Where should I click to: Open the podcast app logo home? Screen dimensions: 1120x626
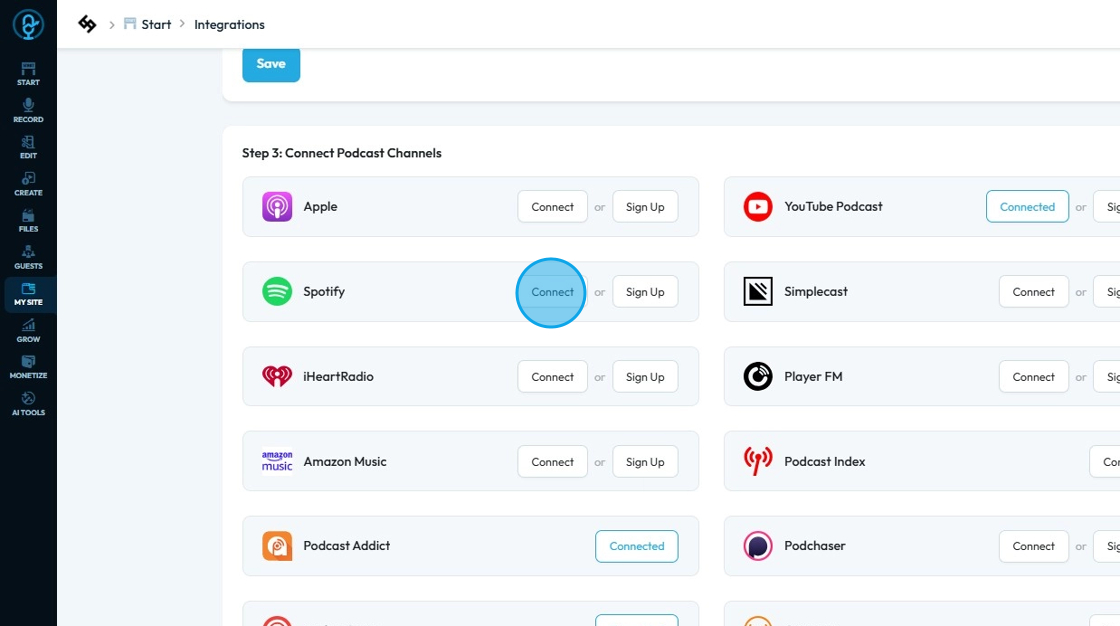28,25
